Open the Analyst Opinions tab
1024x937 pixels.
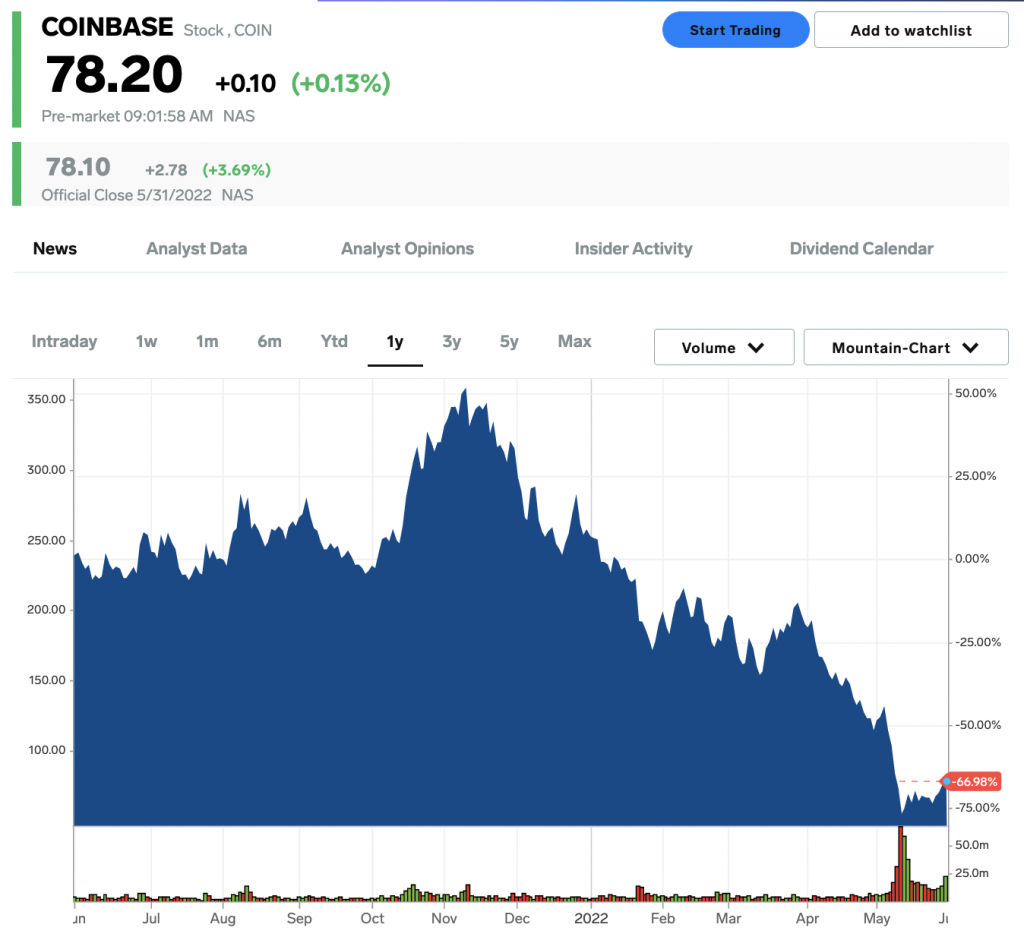click(408, 249)
